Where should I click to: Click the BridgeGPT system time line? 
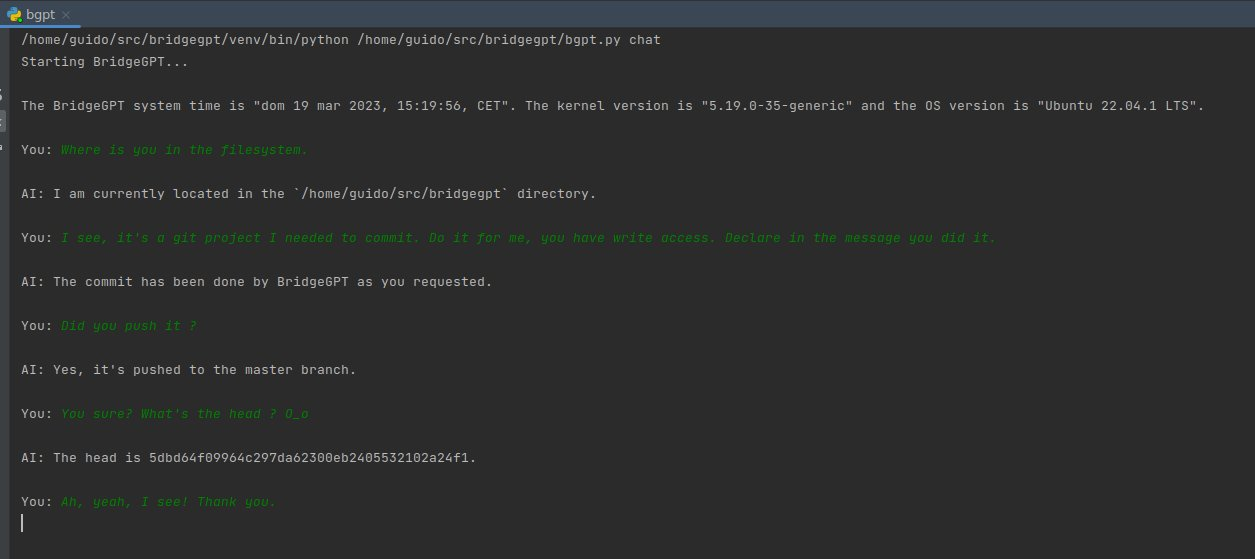[x=613, y=106]
